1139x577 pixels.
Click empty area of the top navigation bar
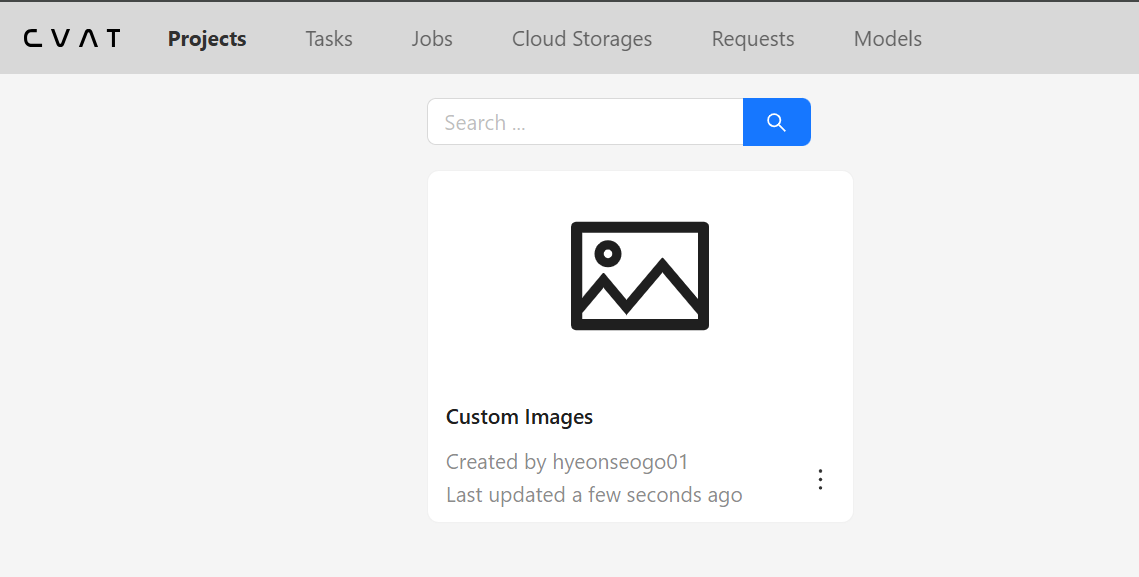tap(1030, 39)
